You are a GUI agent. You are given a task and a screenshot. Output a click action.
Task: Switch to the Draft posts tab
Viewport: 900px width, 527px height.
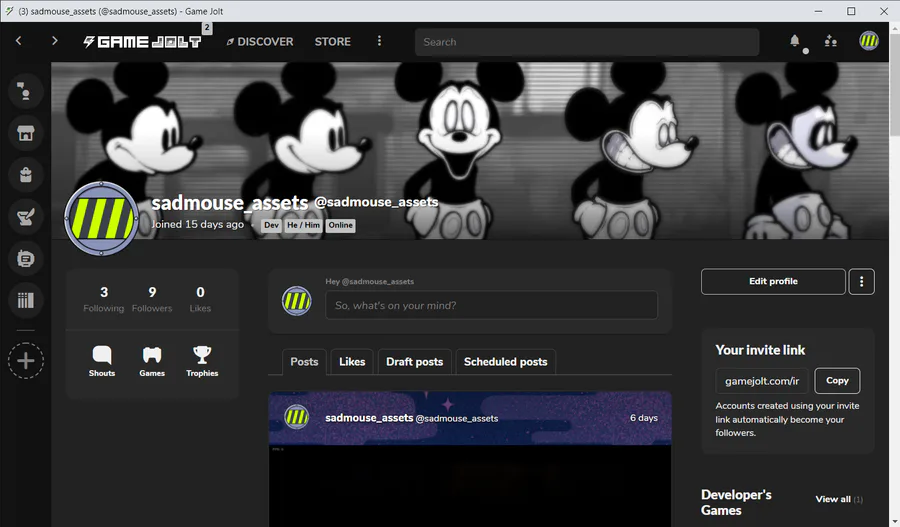[x=414, y=362]
